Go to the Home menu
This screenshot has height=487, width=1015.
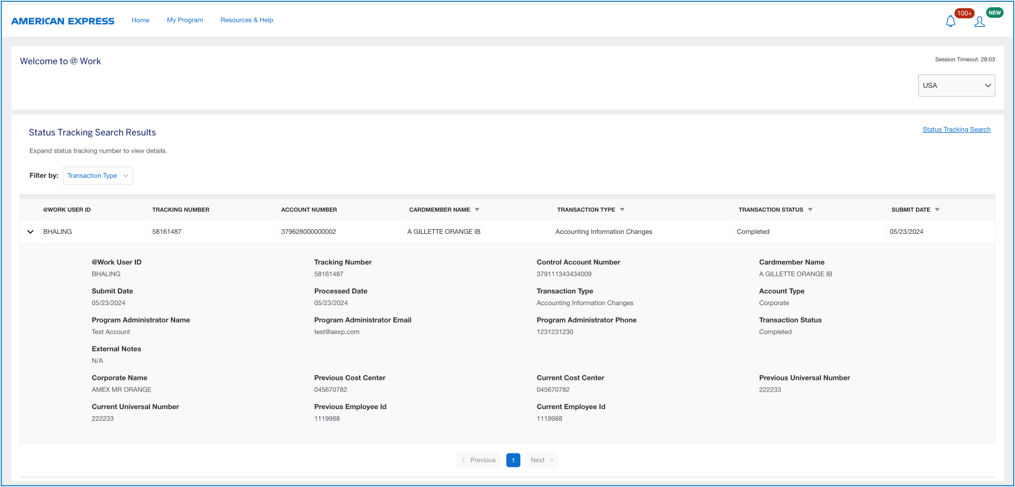point(140,20)
